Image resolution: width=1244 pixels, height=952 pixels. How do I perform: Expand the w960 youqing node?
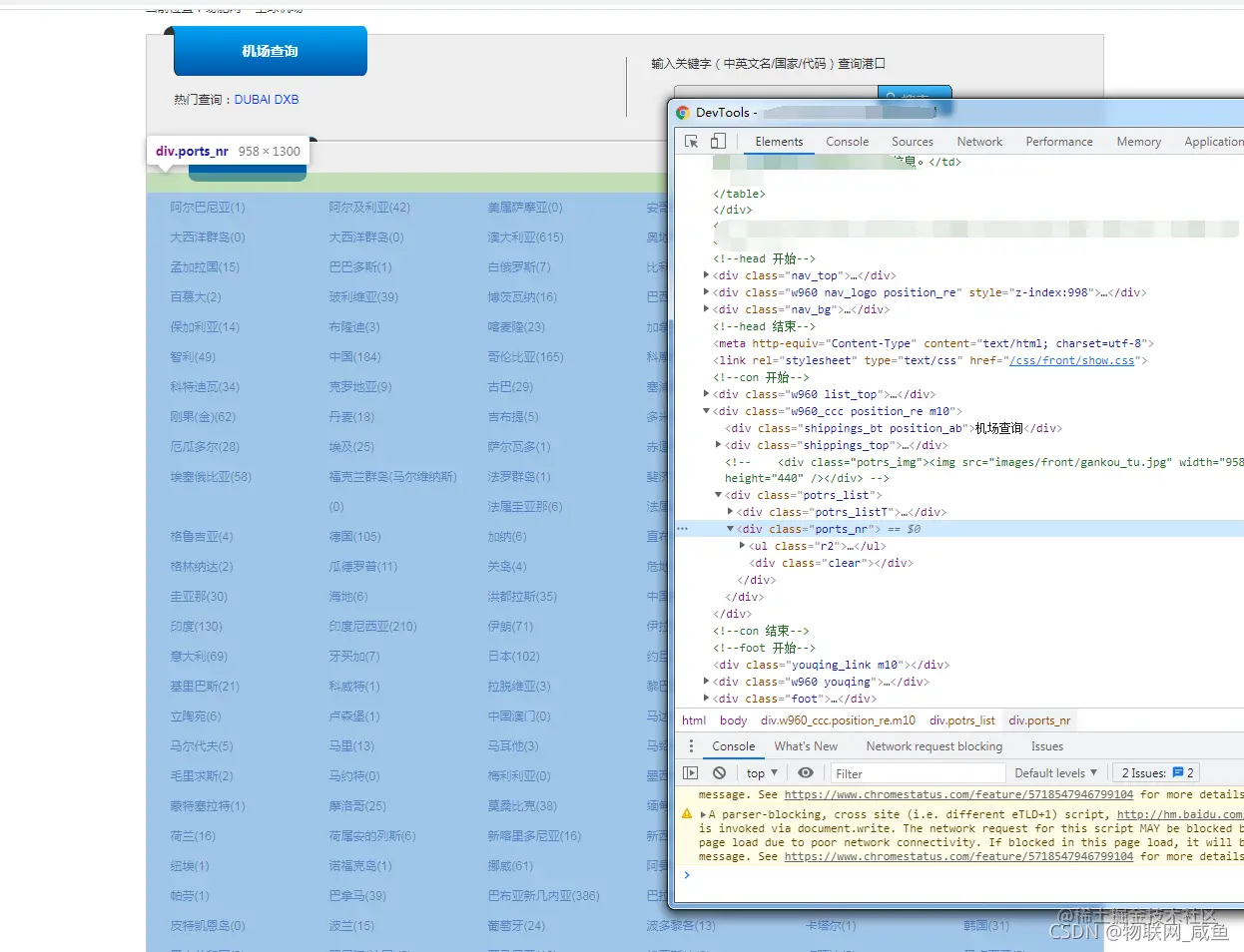(707, 682)
